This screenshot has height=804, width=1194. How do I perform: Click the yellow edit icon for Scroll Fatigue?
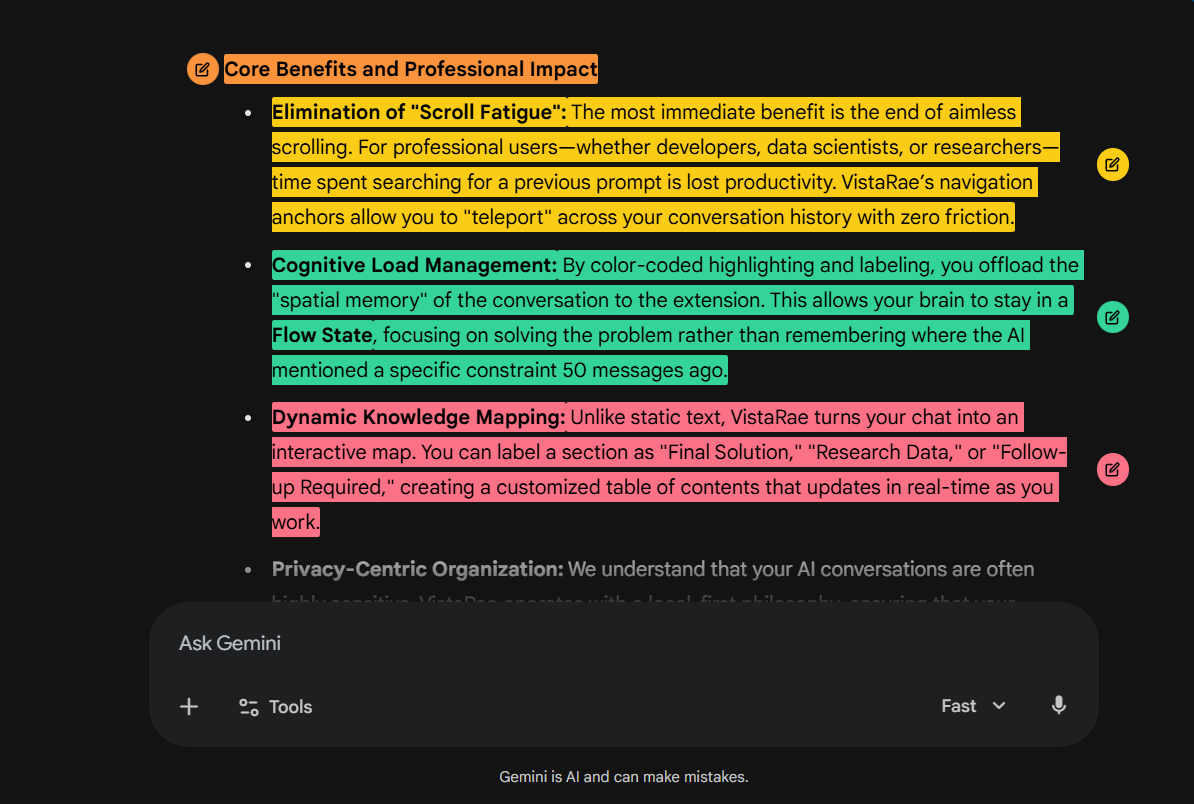[x=1113, y=164]
